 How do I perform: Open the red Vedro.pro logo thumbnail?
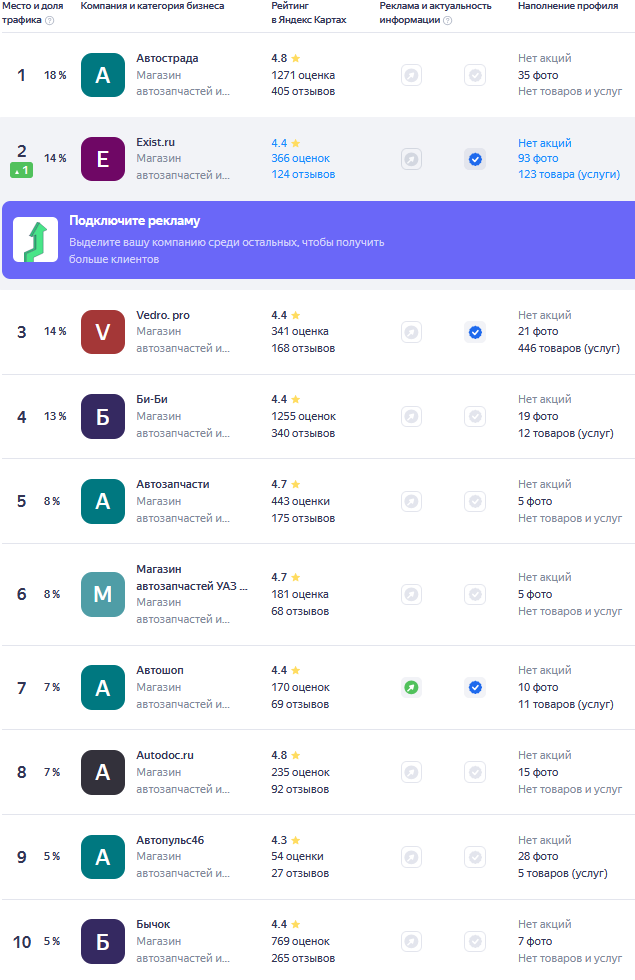point(103,332)
